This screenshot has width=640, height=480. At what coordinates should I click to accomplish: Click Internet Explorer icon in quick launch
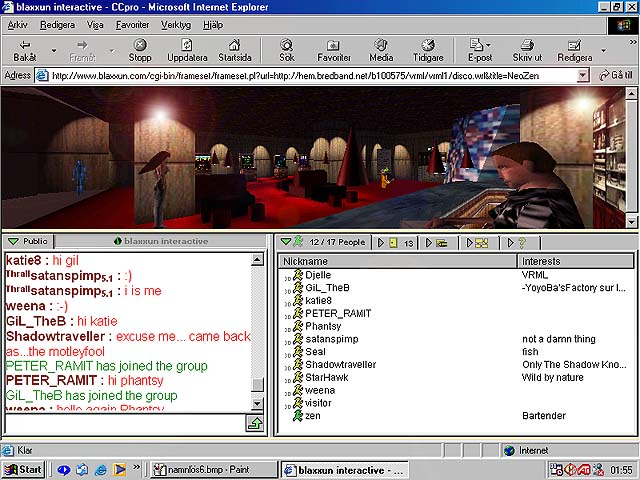[x=100, y=470]
